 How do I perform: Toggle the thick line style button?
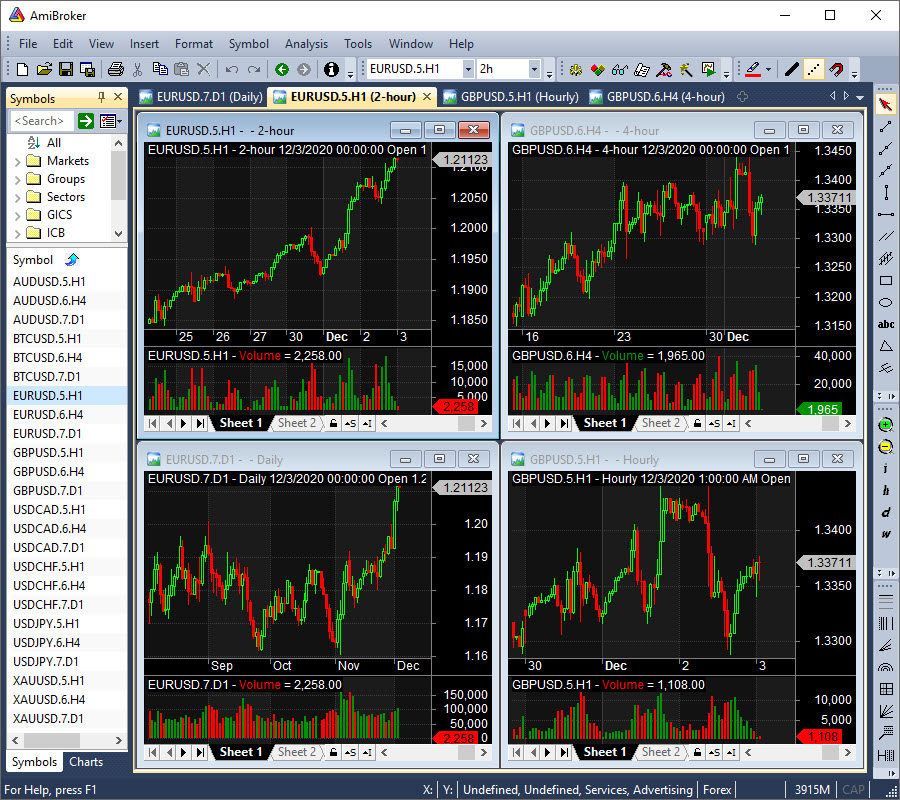(792, 69)
